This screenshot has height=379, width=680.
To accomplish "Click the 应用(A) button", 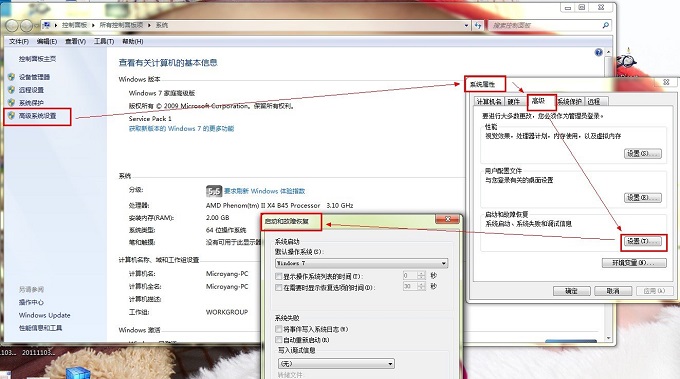I will click(654, 291).
